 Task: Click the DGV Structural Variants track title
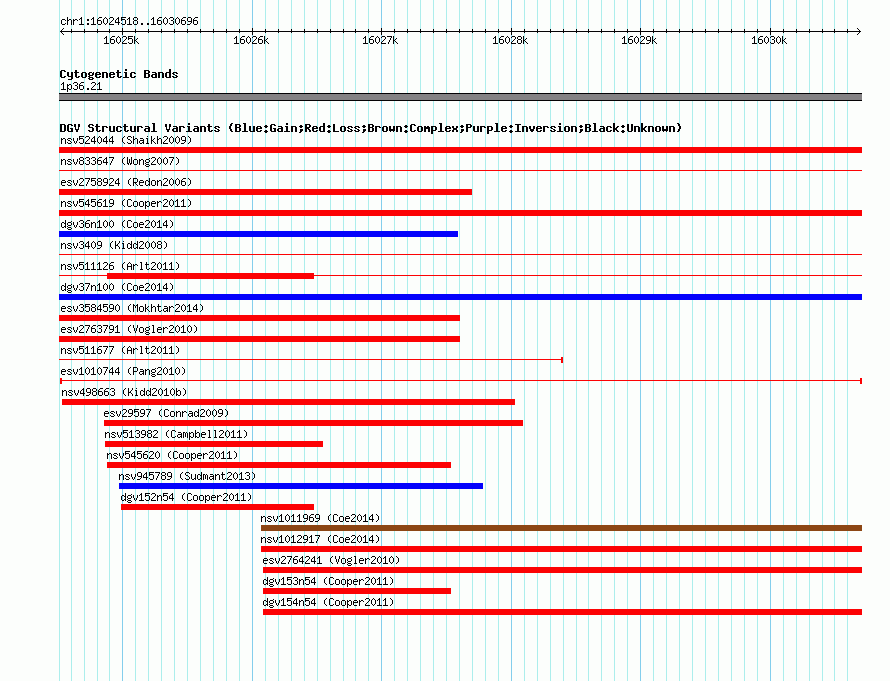(371, 128)
